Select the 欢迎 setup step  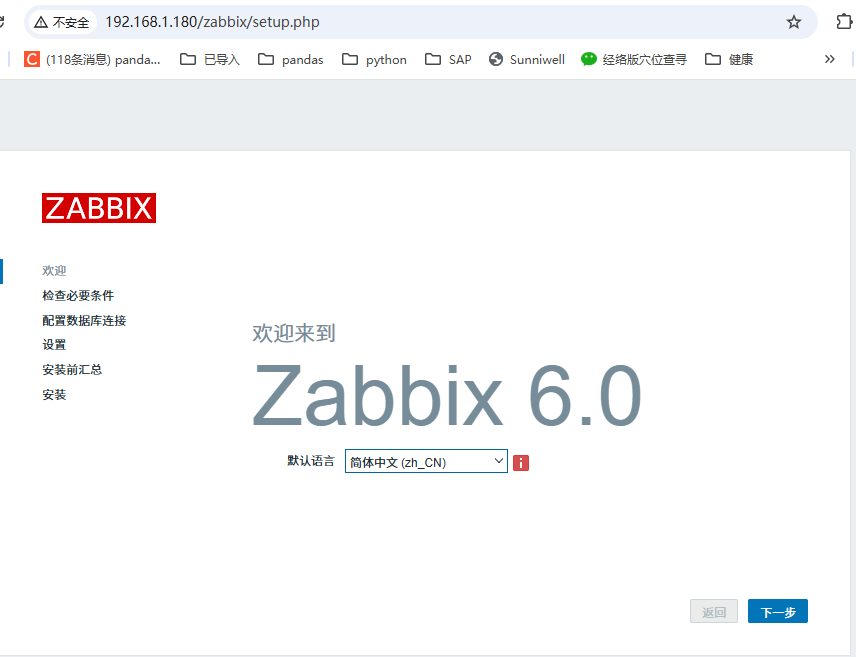[x=54, y=270]
